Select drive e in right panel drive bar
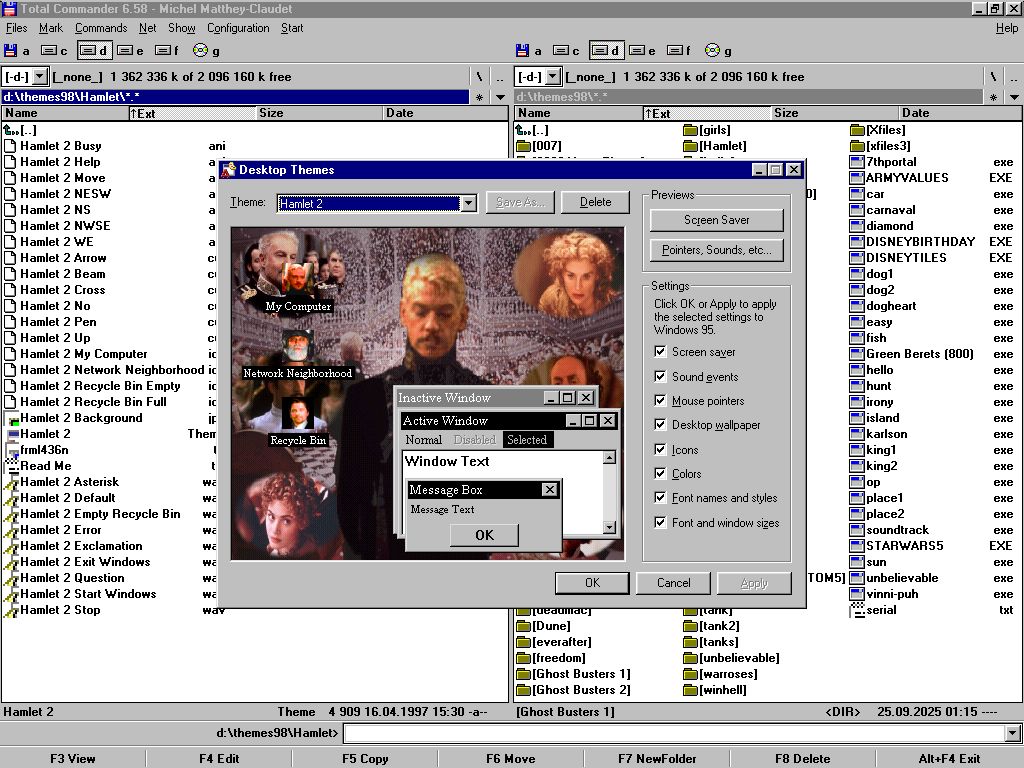 tap(642, 51)
